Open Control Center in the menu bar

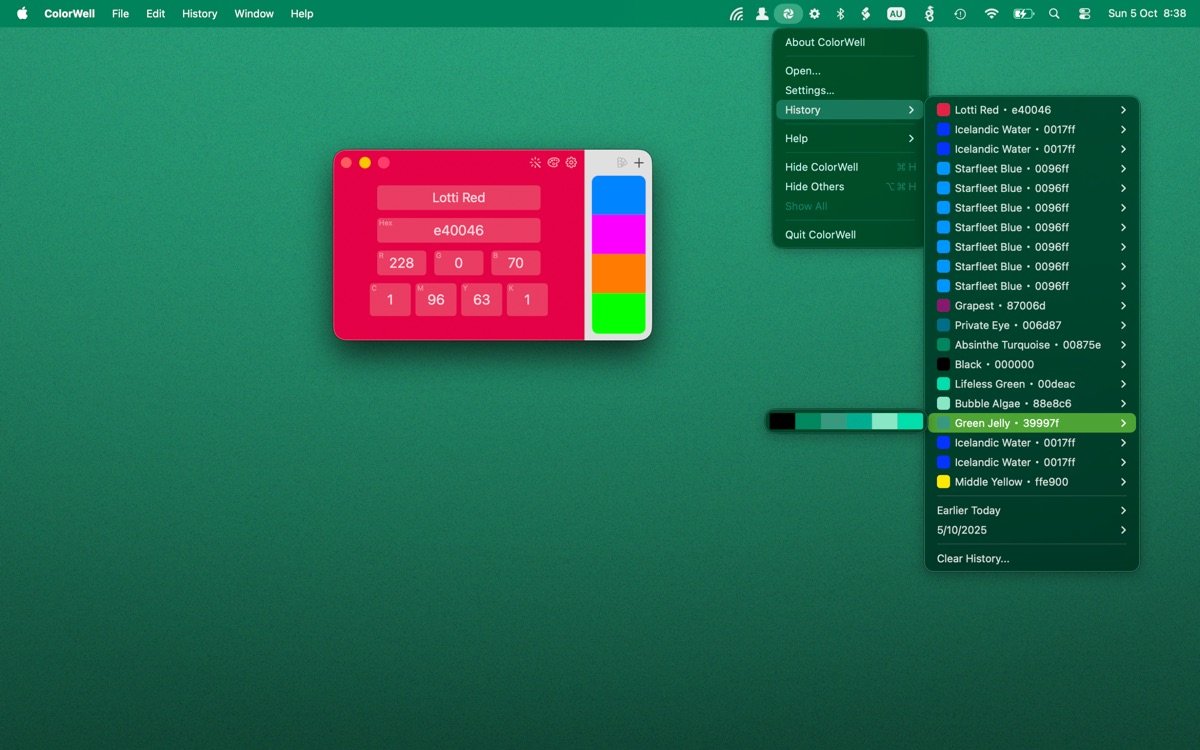tap(1084, 14)
